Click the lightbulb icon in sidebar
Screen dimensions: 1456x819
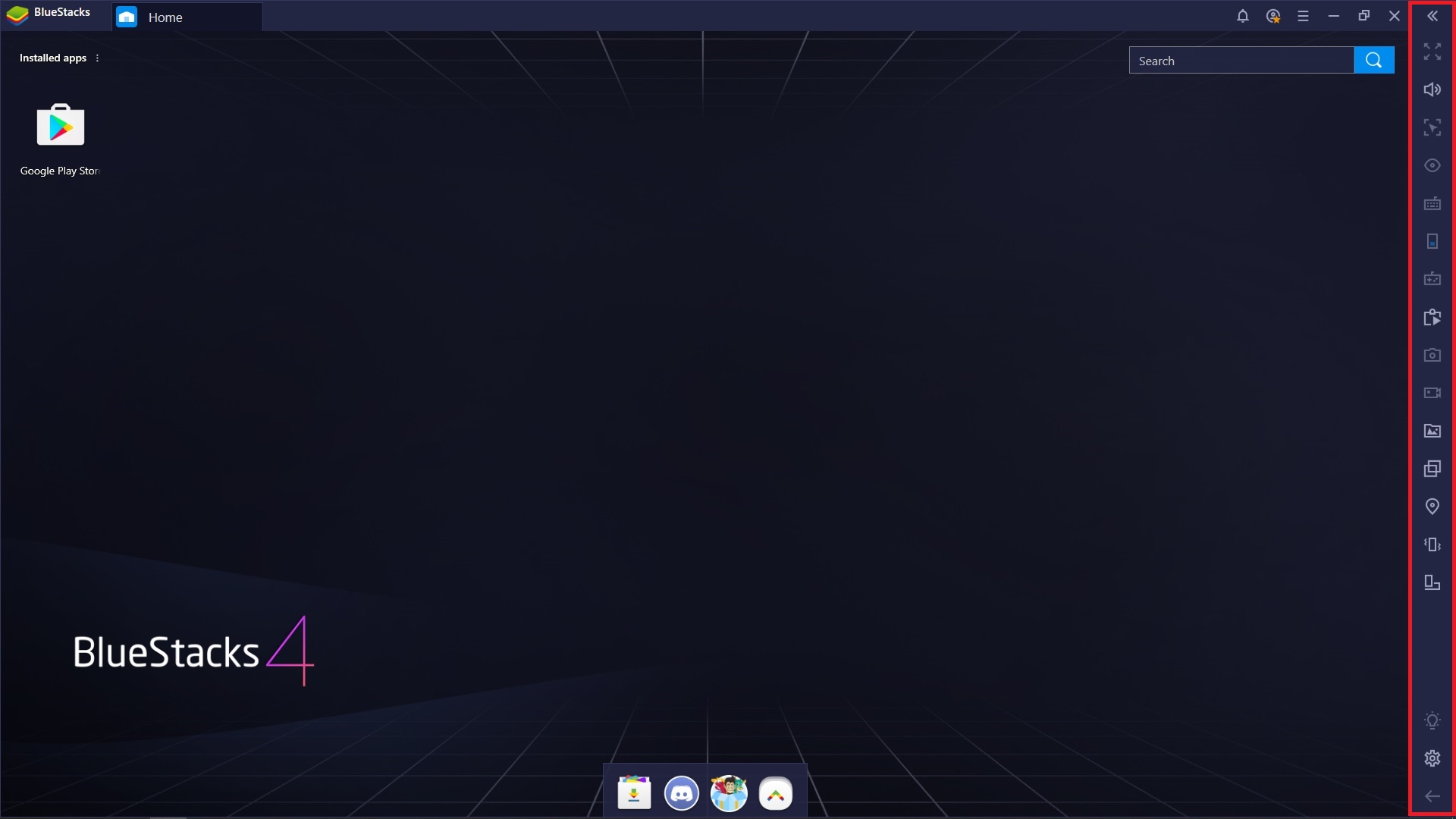(x=1432, y=720)
